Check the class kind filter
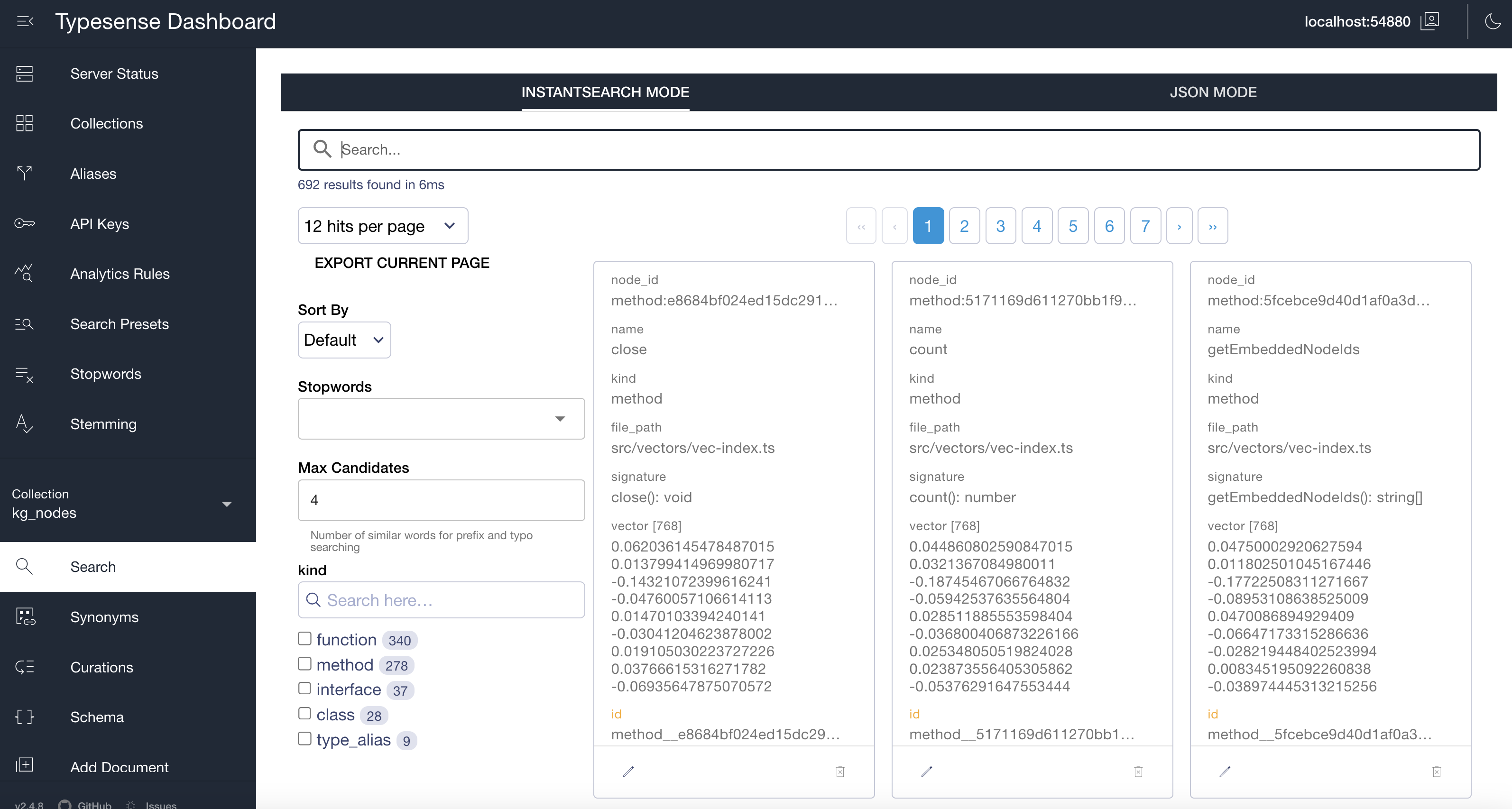The width and height of the screenshot is (1512, 809). (304, 713)
